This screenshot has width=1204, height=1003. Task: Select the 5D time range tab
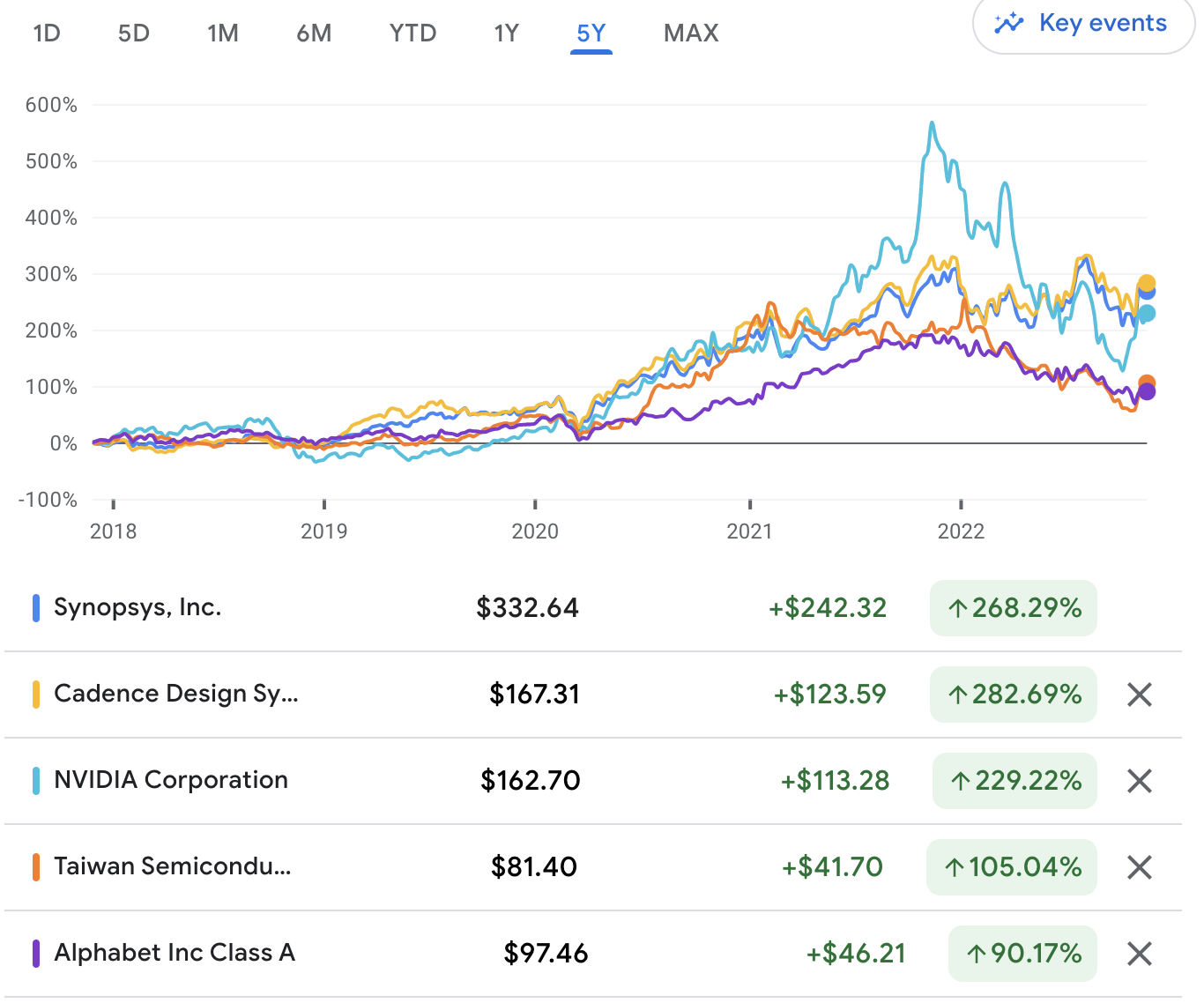(x=134, y=33)
